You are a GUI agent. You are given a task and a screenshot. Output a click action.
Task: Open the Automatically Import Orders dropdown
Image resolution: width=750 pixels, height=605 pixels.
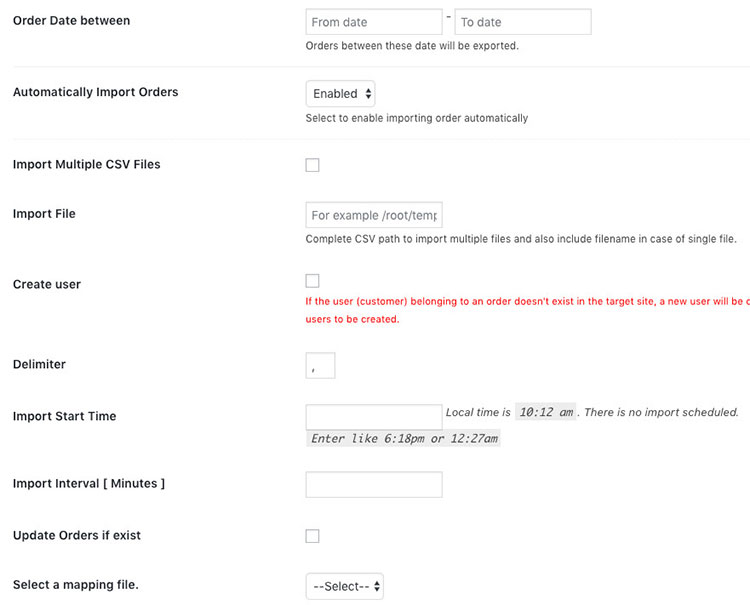click(340, 94)
